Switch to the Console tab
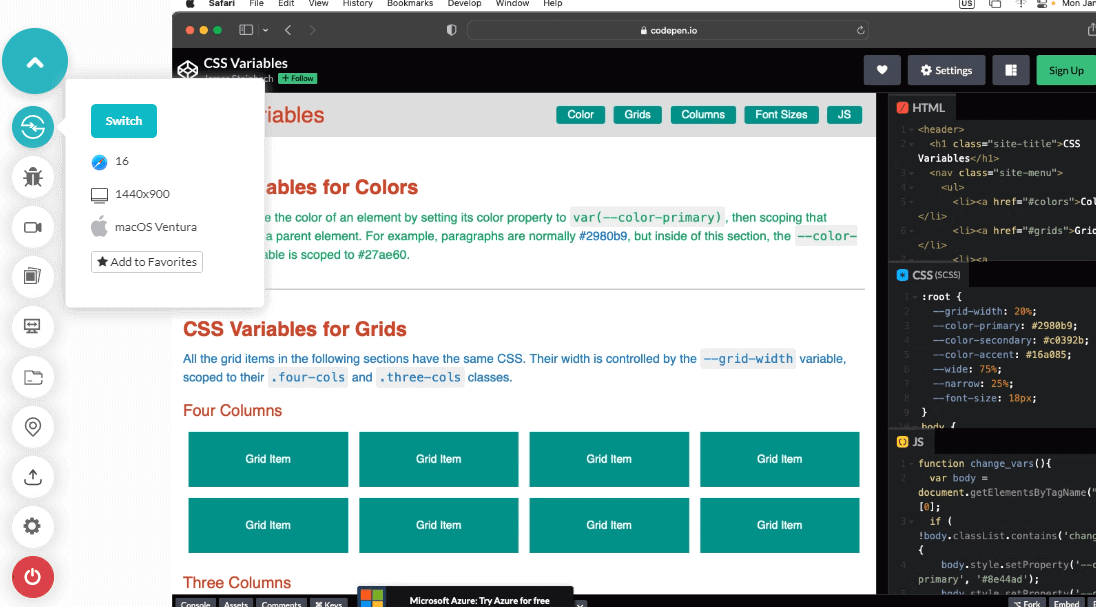The height and width of the screenshot is (607, 1096). pyautogui.click(x=195, y=602)
